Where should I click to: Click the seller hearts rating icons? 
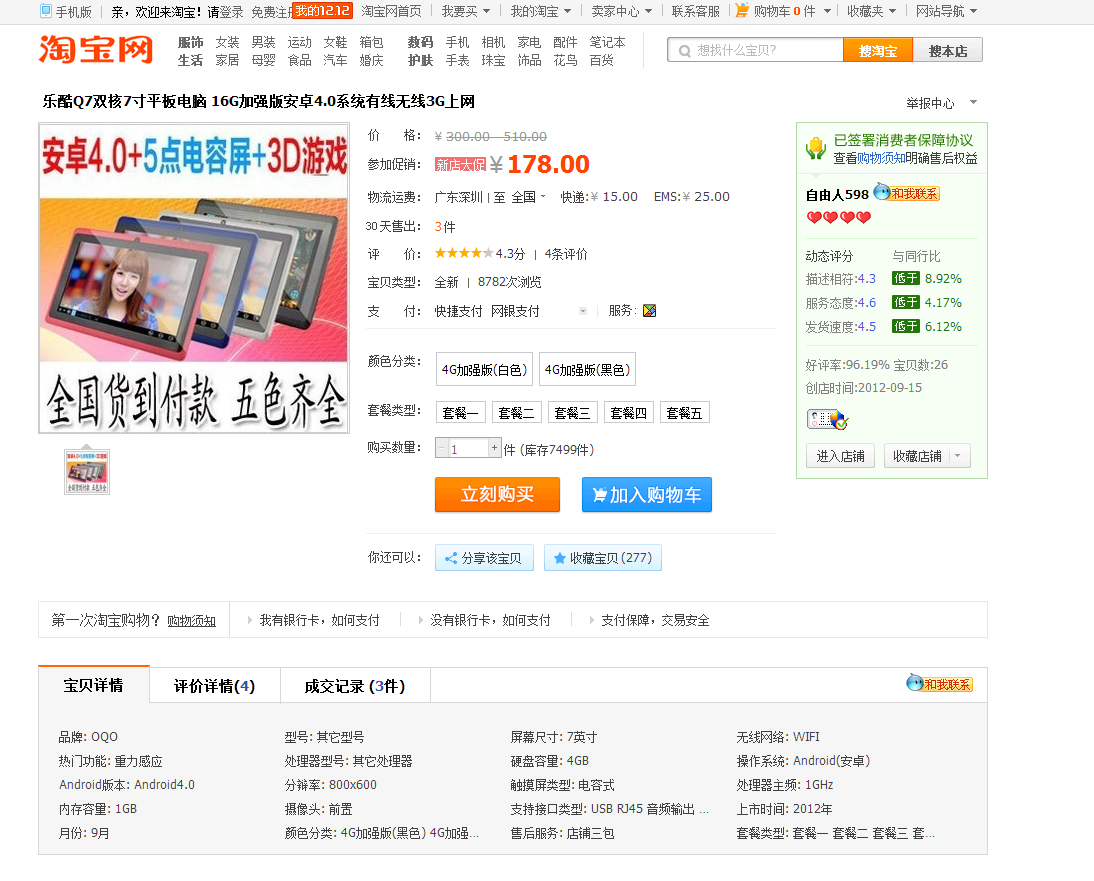click(839, 218)
